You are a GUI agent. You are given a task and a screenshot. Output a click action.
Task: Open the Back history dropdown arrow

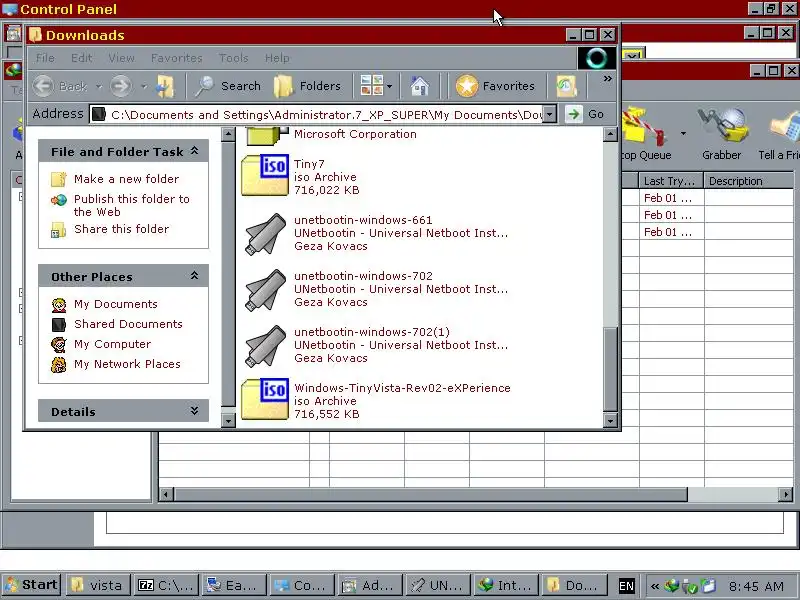(x=99, y=86)
